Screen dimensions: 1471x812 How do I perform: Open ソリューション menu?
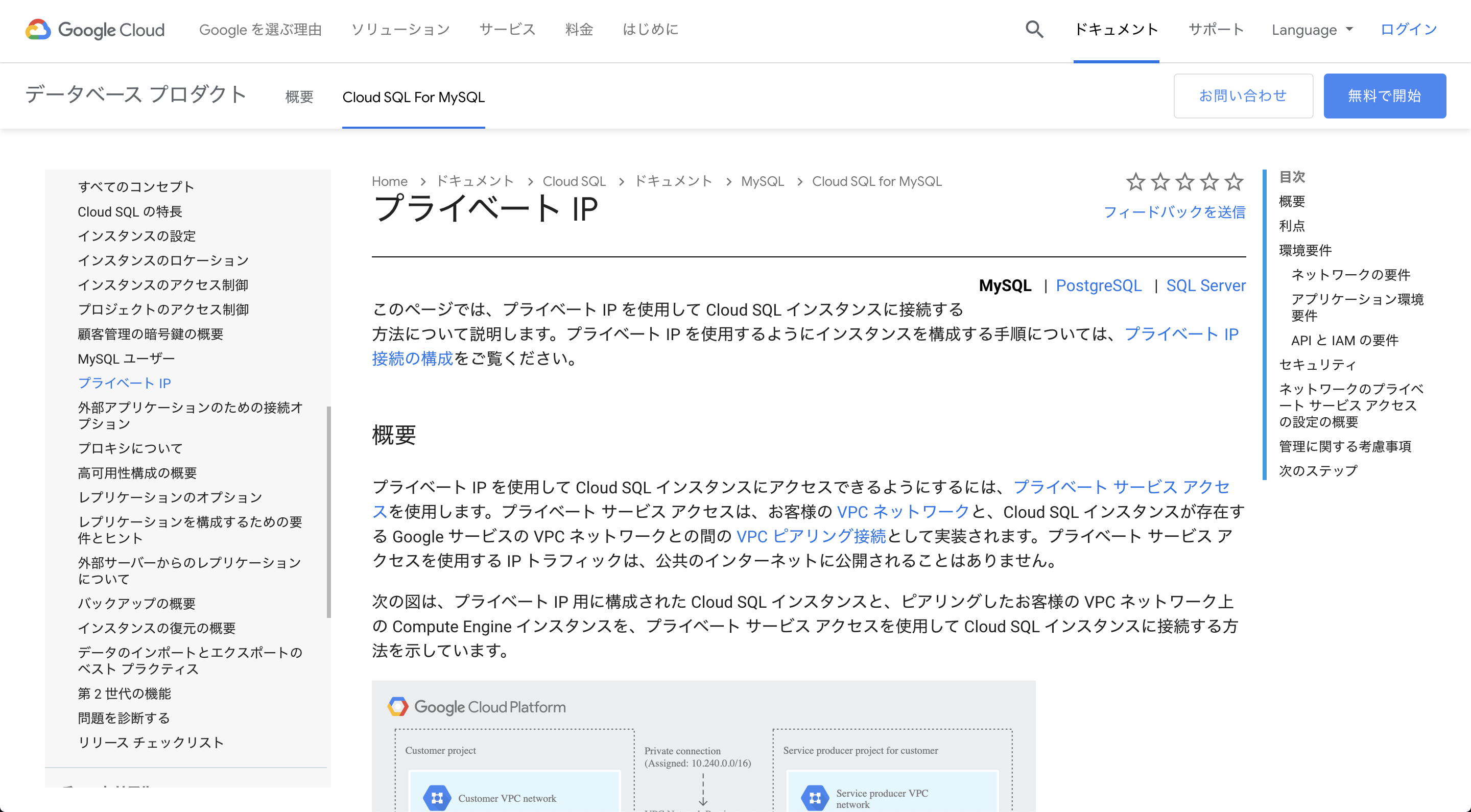click(x=400, y=30)
